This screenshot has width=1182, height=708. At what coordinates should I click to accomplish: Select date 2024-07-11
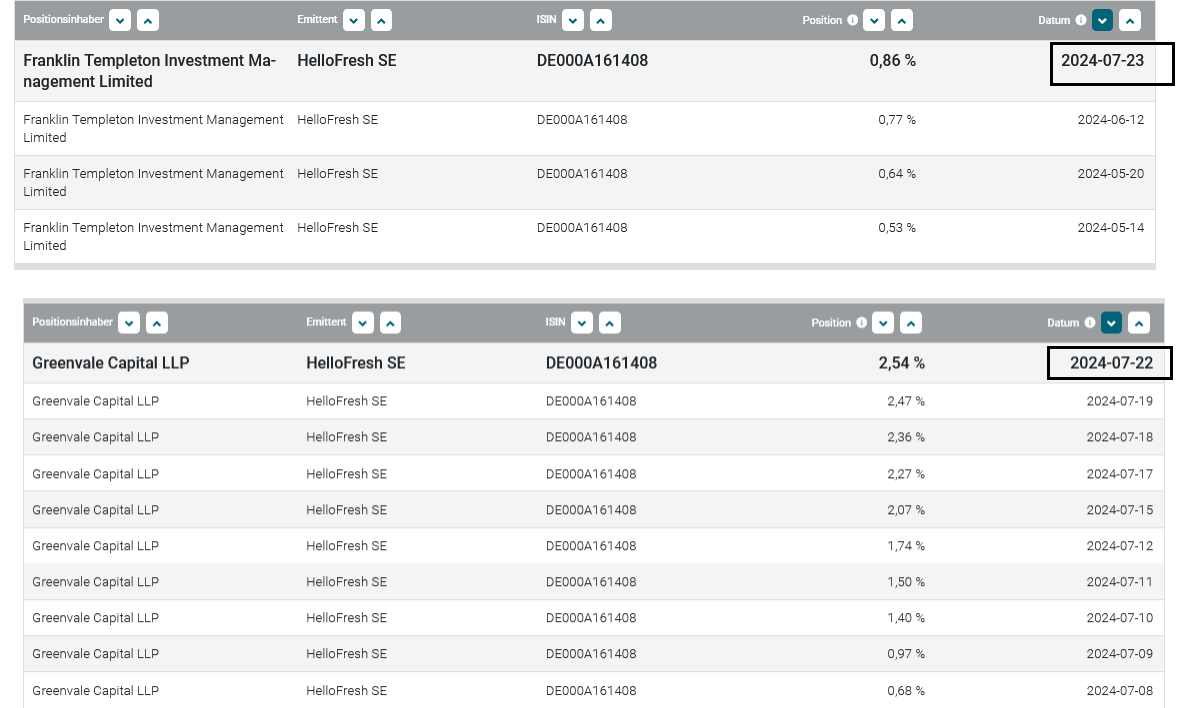tap(1119, 583)
